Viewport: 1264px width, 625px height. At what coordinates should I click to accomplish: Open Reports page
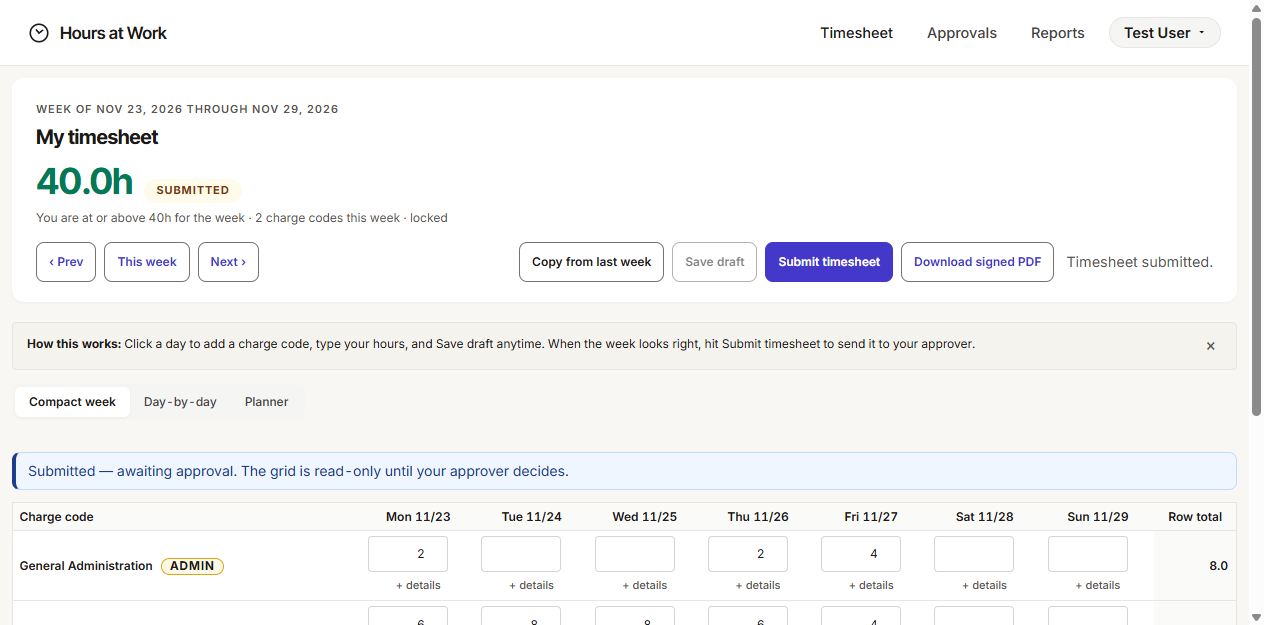point(1058,33)
